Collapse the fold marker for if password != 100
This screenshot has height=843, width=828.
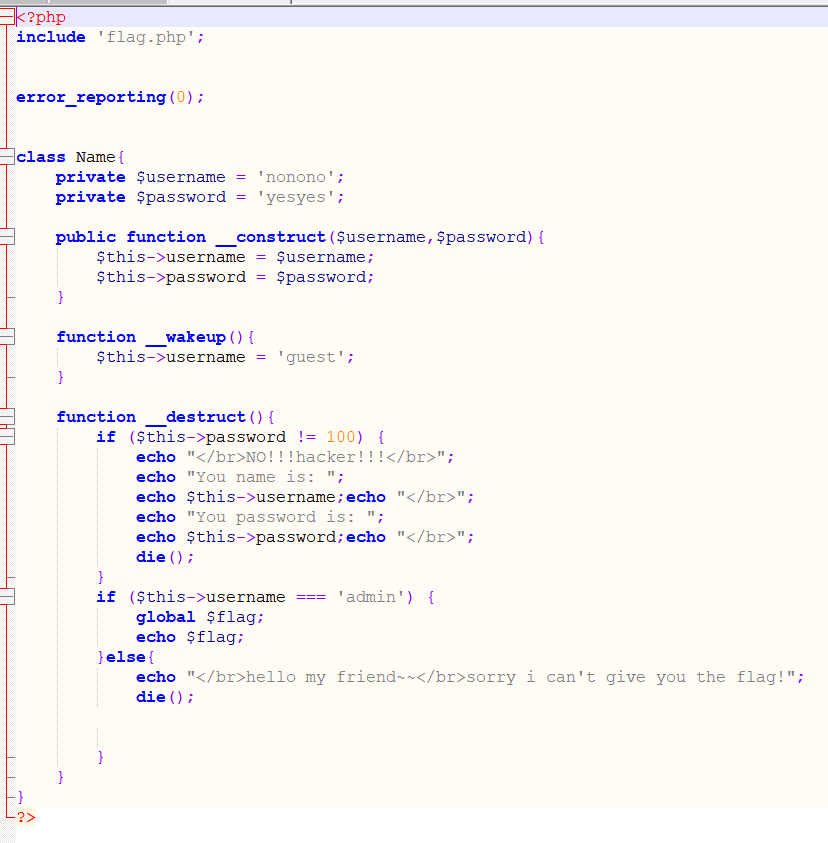[x=6, y=437]
